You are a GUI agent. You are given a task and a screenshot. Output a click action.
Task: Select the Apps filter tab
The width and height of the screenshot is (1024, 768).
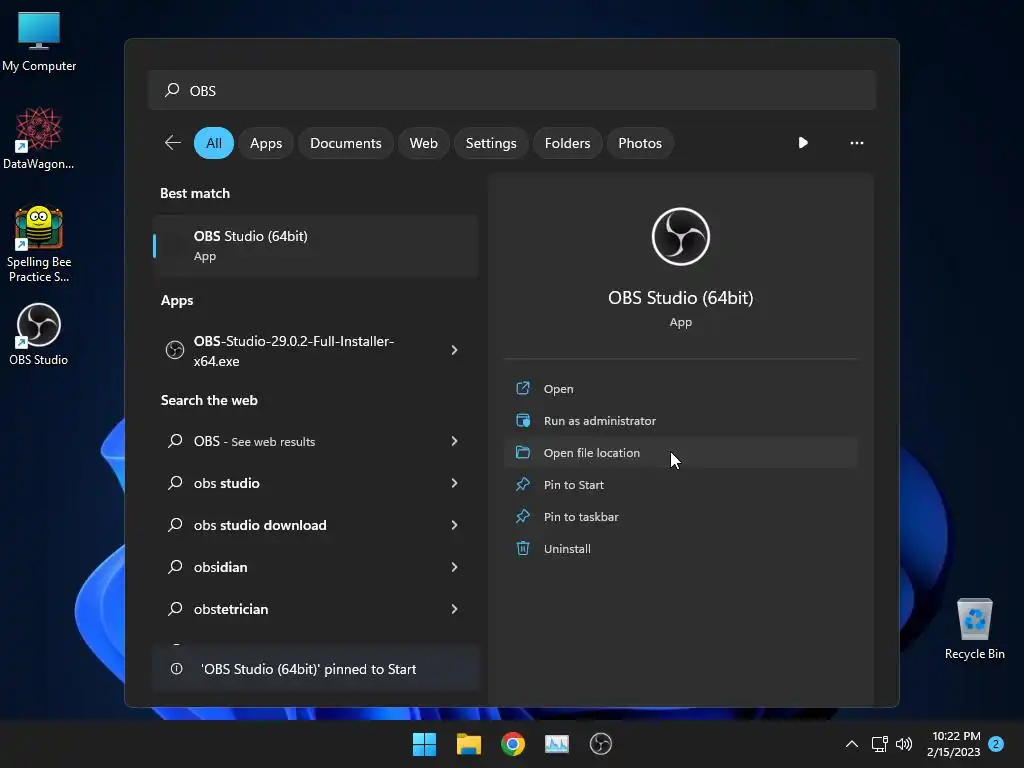pos(266,143)
